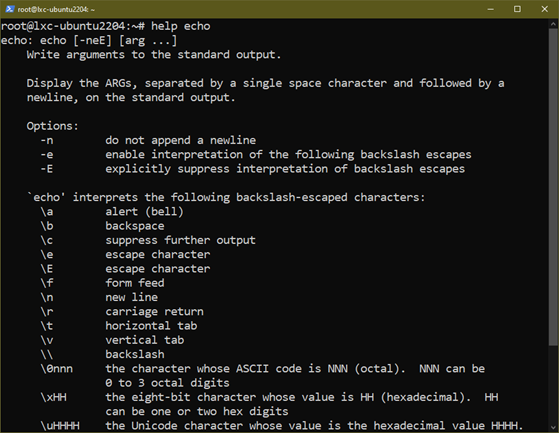The height and width of the screenshot is (433, 559).
Task: Click the 'Options:' heading text
Action: (52, 126)
